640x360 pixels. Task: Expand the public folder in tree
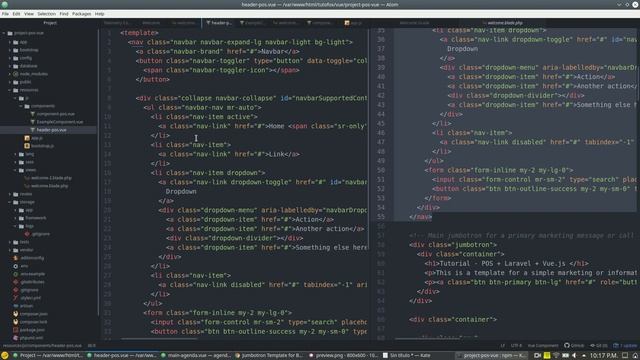coord(10,82)
